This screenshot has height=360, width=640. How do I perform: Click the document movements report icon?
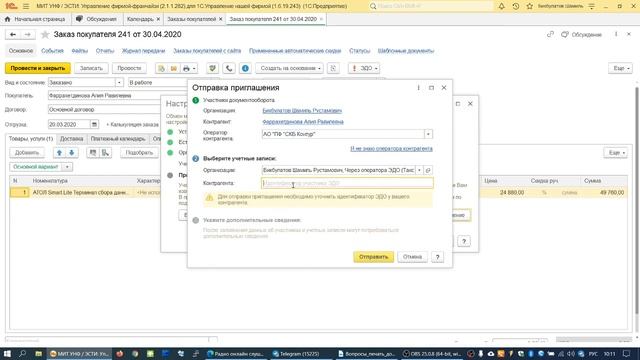pyautogui.click(x=162, y=68)
